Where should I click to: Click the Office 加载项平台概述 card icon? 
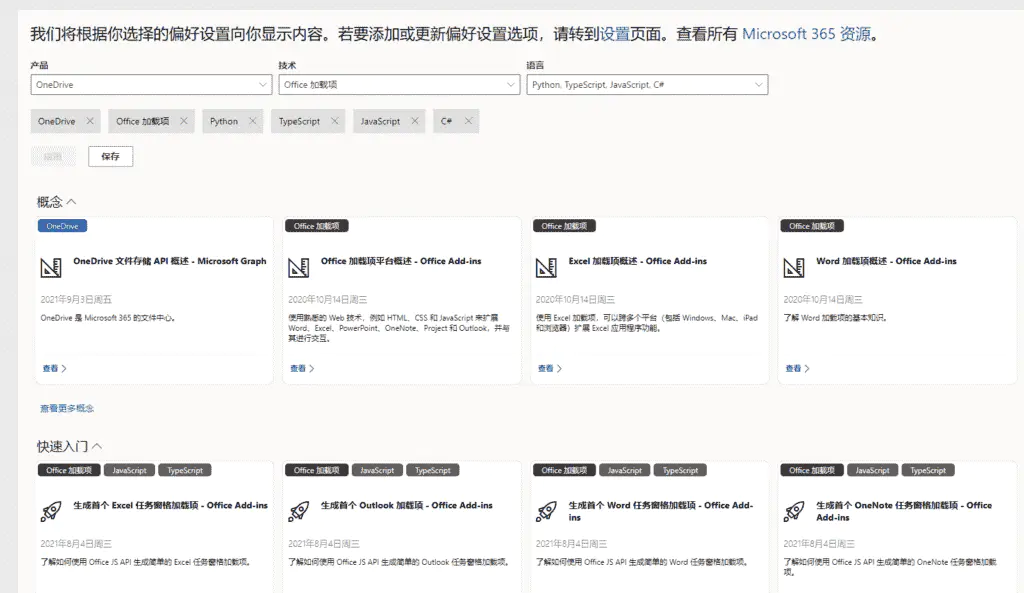pos(298,267)
